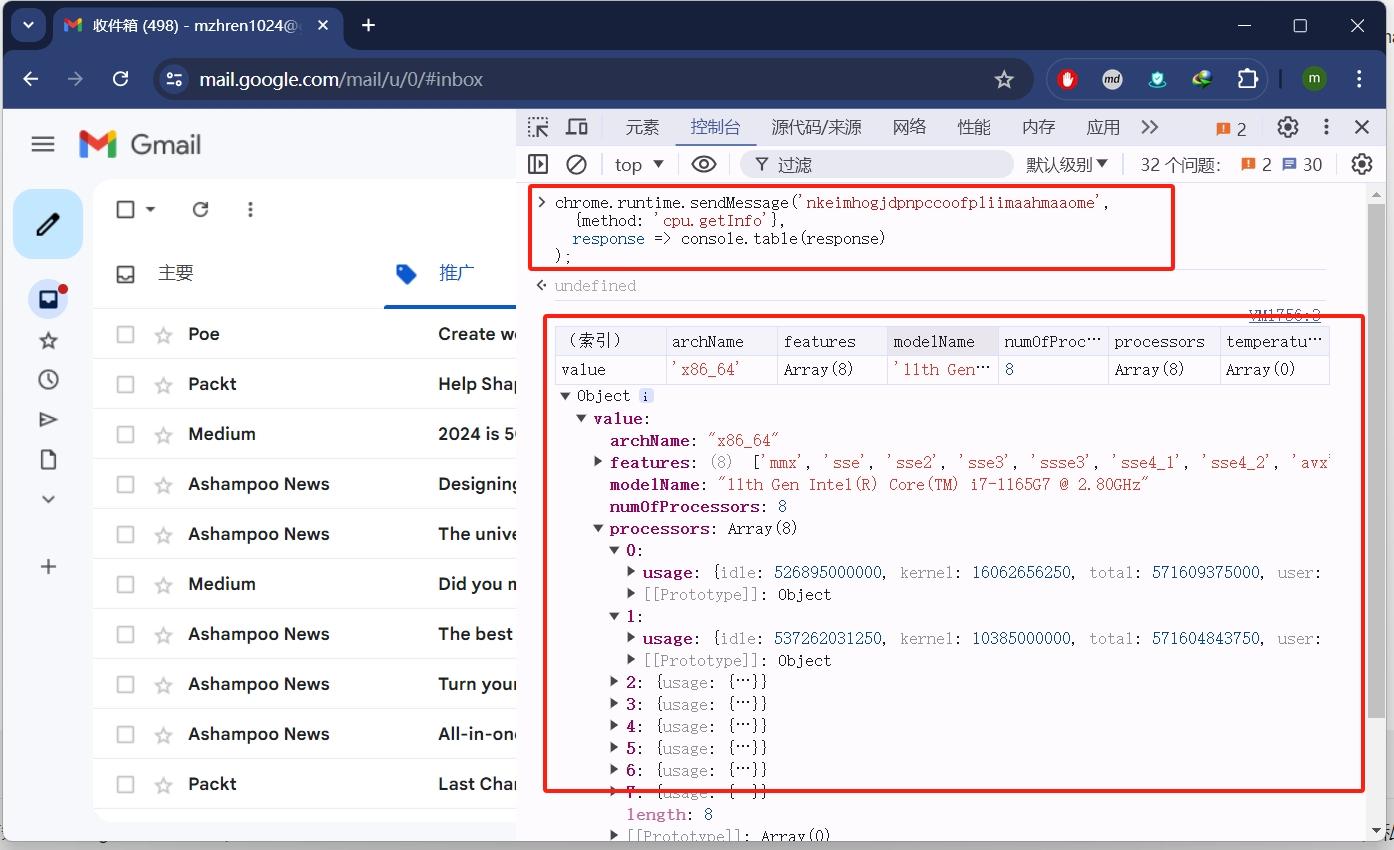Collapse the processors Array(8) node
The height and width of the screenshot is (850, 1394).
click(599, 528)
